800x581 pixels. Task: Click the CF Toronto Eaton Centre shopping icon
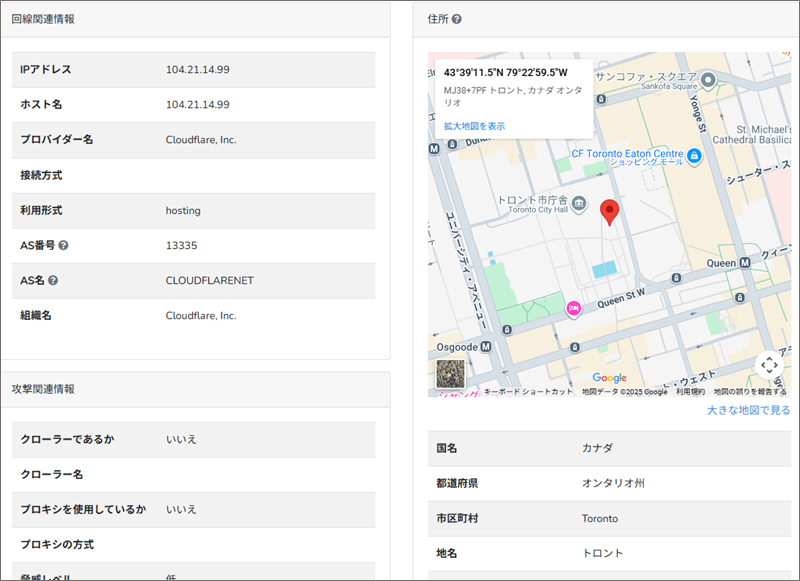tap(694, 155)
